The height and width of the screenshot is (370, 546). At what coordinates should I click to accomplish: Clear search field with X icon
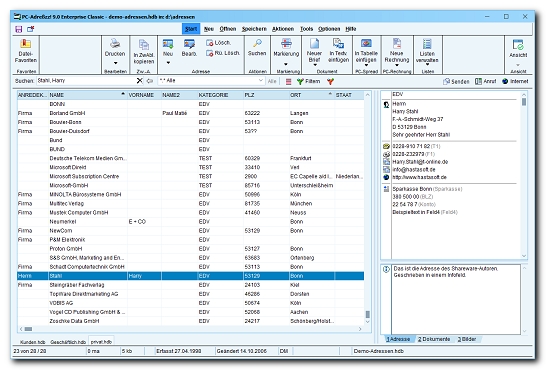coord(140,81)
